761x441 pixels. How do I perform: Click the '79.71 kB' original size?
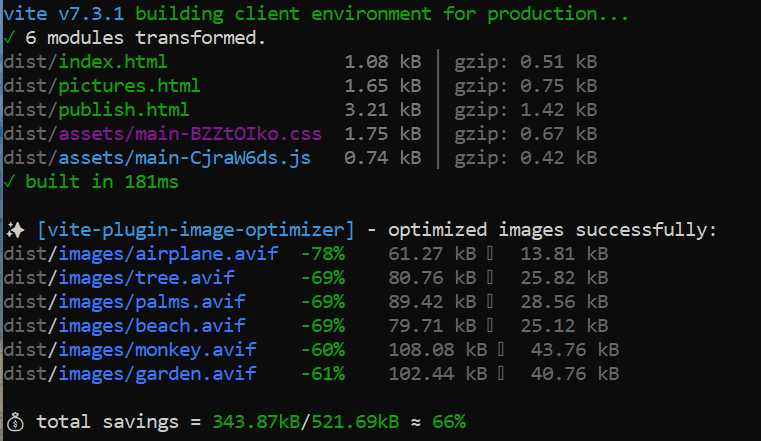[x=432, y=326]
